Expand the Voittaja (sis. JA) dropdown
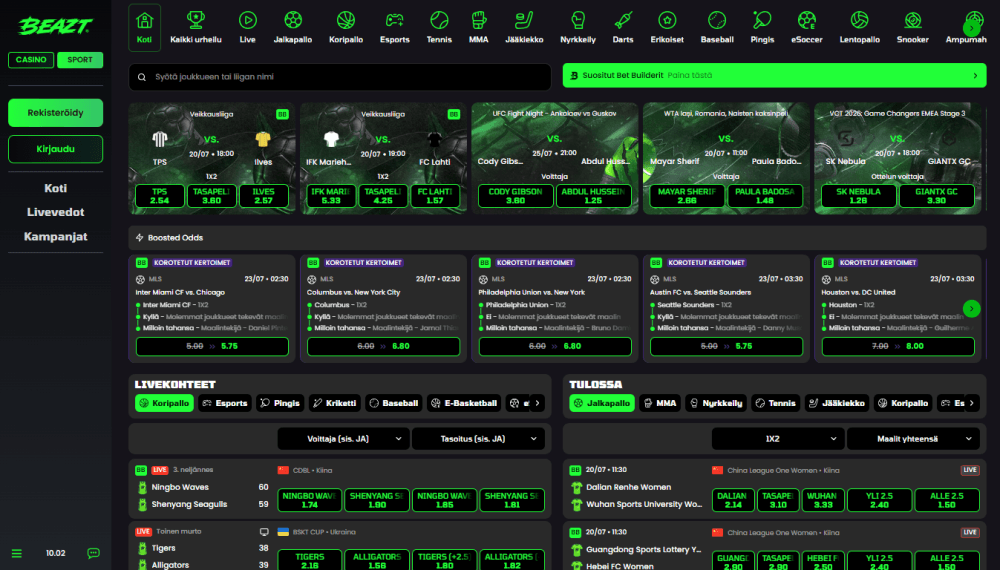This screenshot has width=1000, height=570. pyautogui.click(x=342, y=439)
